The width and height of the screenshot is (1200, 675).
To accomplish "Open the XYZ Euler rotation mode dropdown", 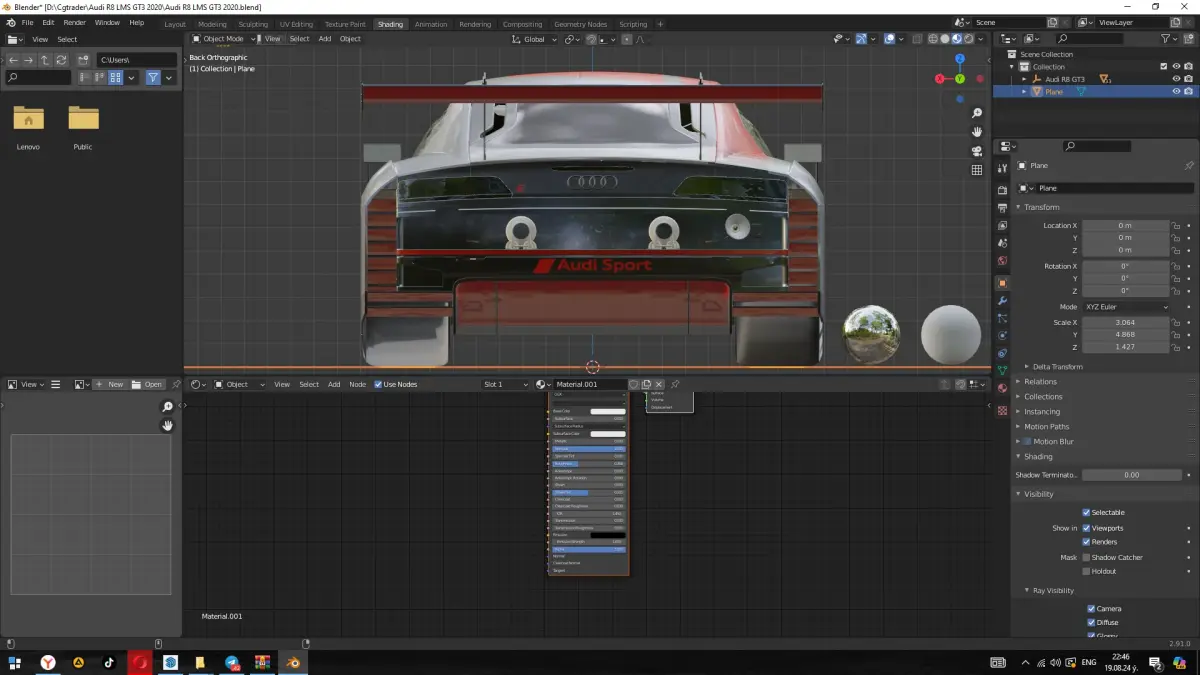I will pyautogui.click(x=1125, y=306).
